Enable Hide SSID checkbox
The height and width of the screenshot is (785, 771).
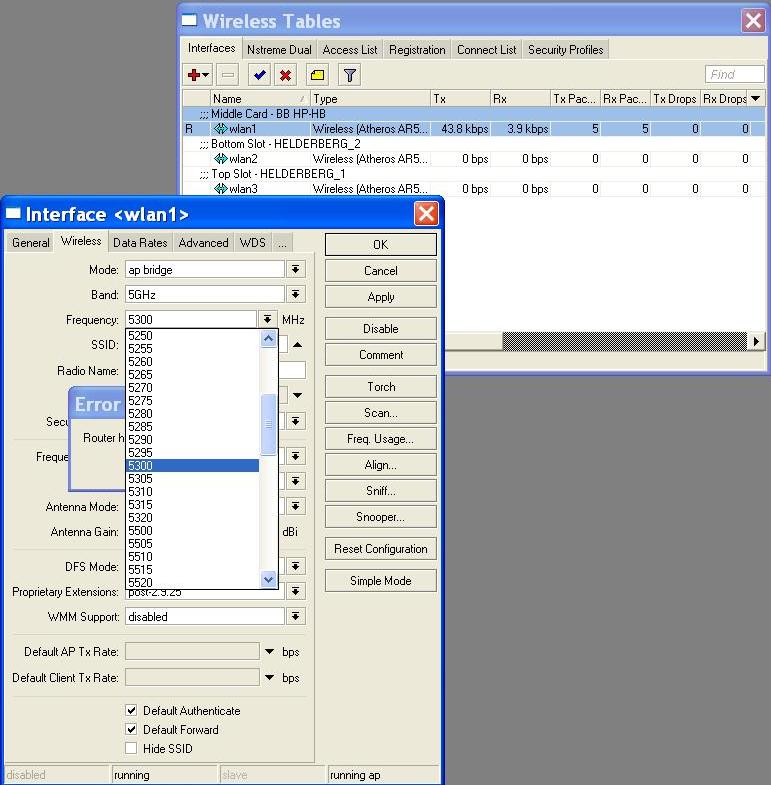pos(131,748)
